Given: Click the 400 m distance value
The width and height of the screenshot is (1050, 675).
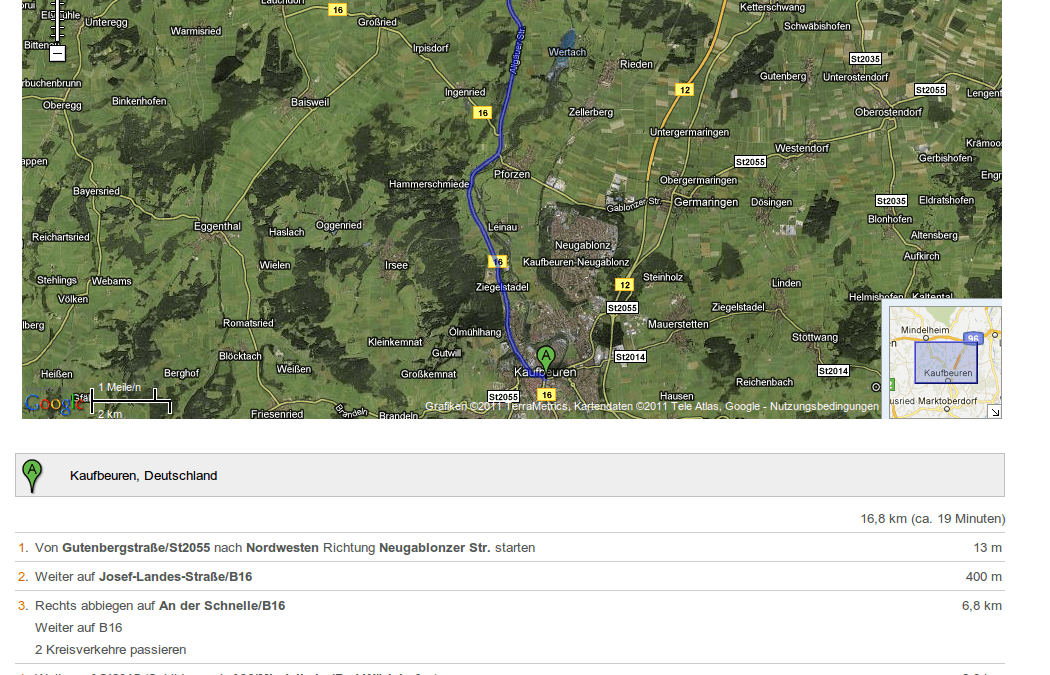Looking at the screenshot, I should coord(983,577).
